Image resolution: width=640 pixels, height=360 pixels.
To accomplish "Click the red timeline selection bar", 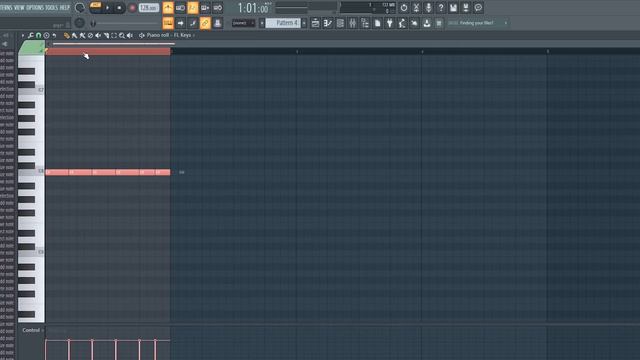I will 108,51.
